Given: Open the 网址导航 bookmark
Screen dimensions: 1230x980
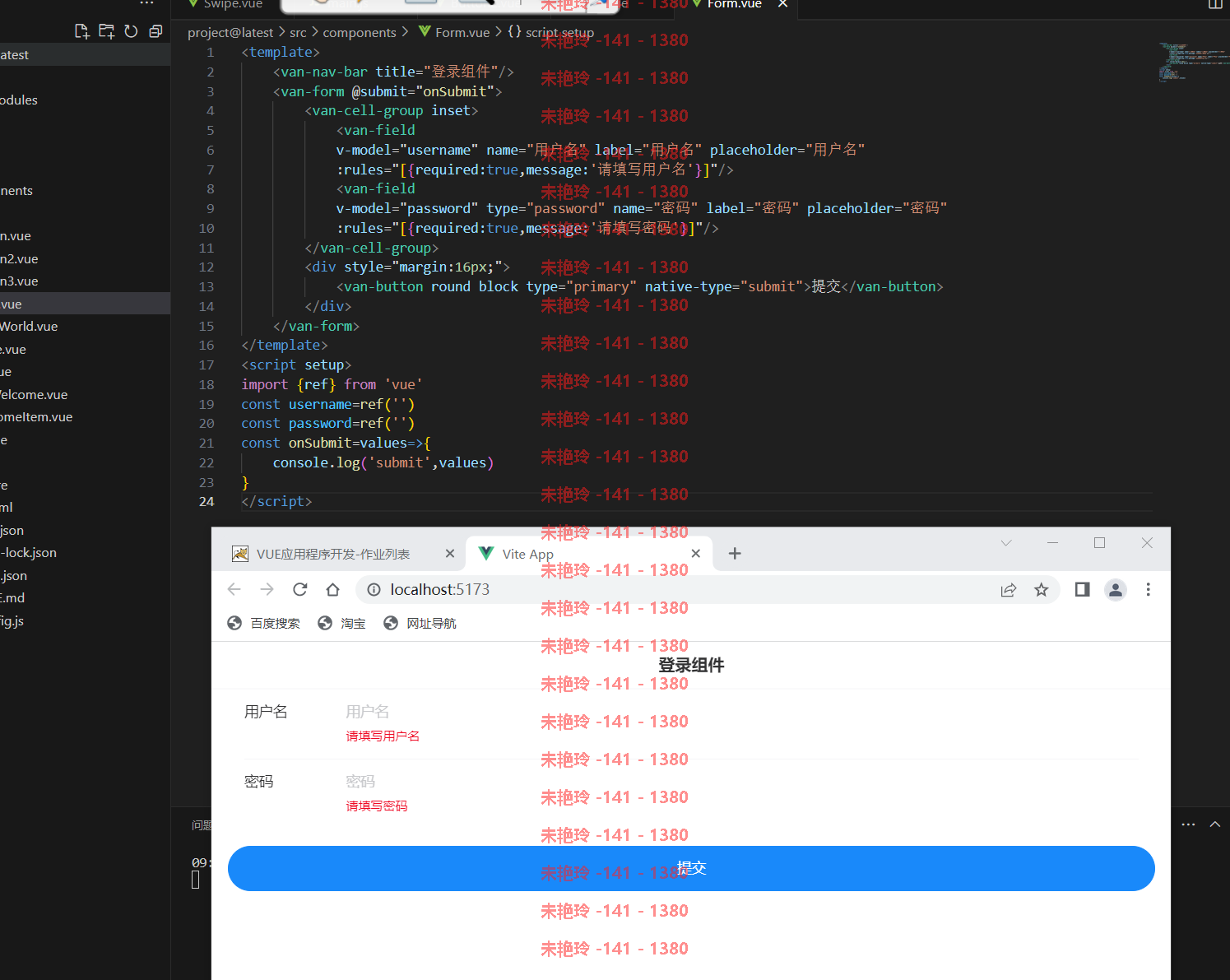Looking at the screenshot, I should point(420,624).
